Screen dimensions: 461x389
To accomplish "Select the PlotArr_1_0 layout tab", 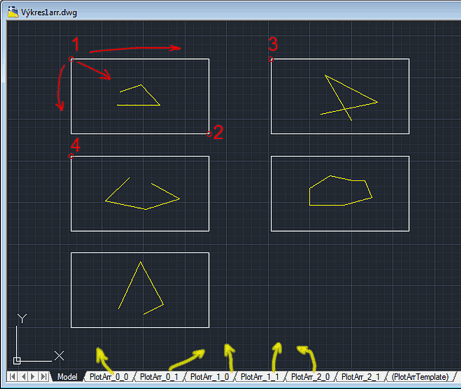I will (x=210, y=377).
